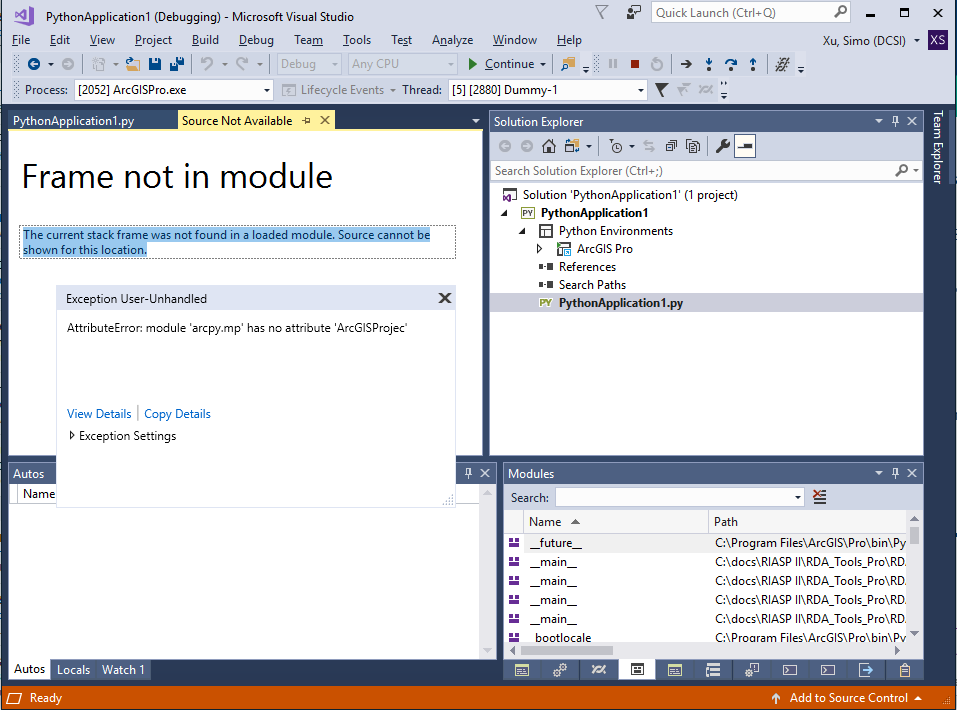
Task: Step Over with the curved arrow icon
Action: [x=731, y=64]
